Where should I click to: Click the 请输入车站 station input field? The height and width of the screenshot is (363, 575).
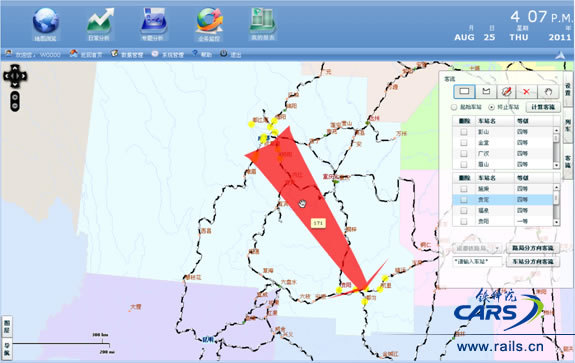coord(477,261)
